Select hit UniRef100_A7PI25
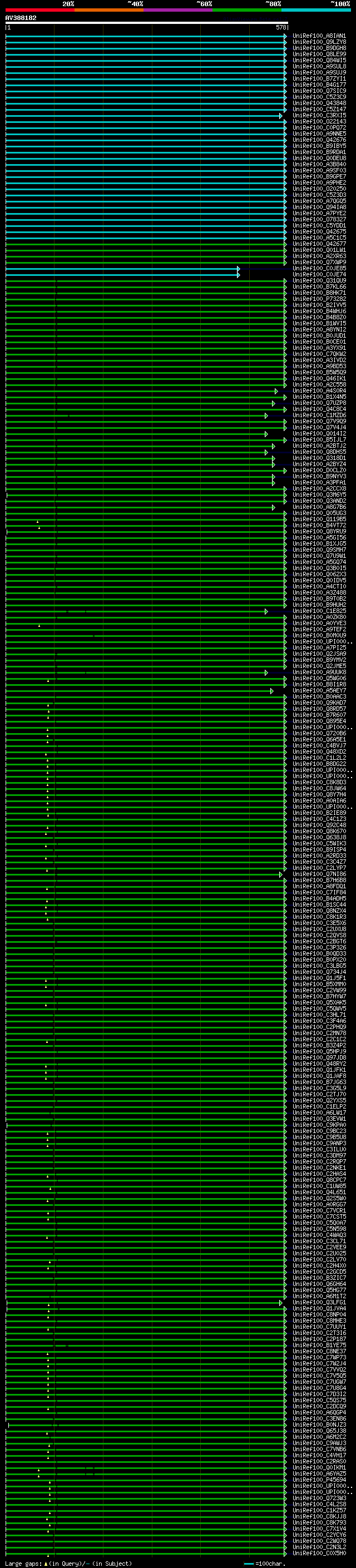This screenshot has height=1568, width=356. tap(319, 647)
